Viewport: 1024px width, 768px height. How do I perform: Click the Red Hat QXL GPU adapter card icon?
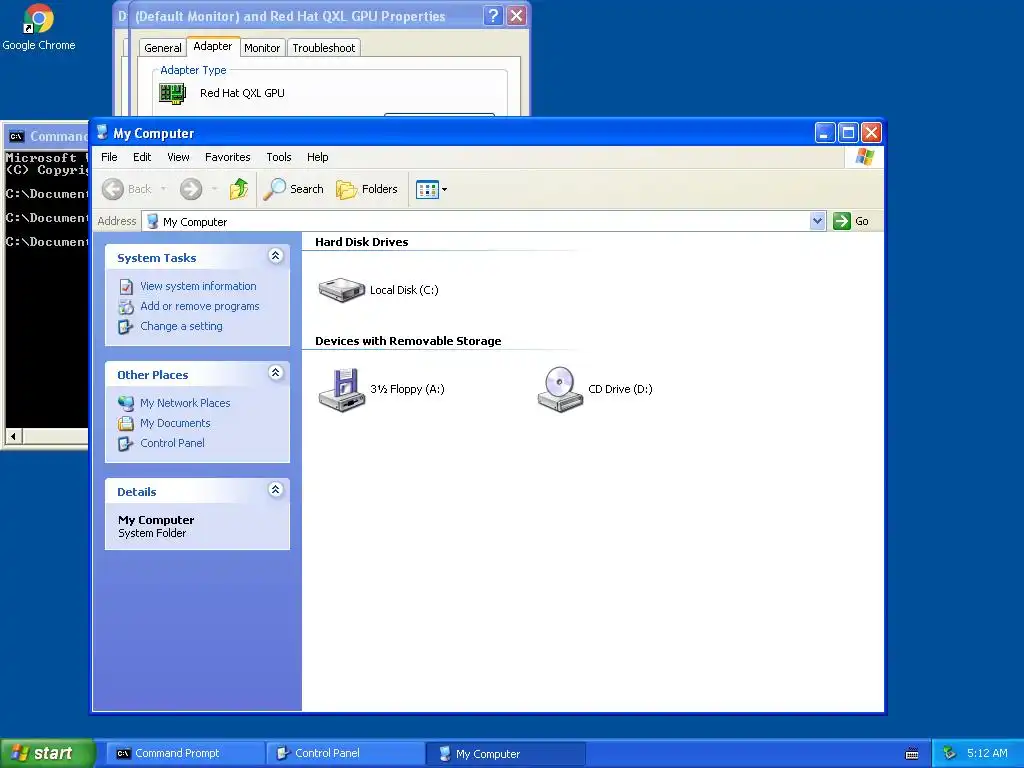click(x=173, y=94)
